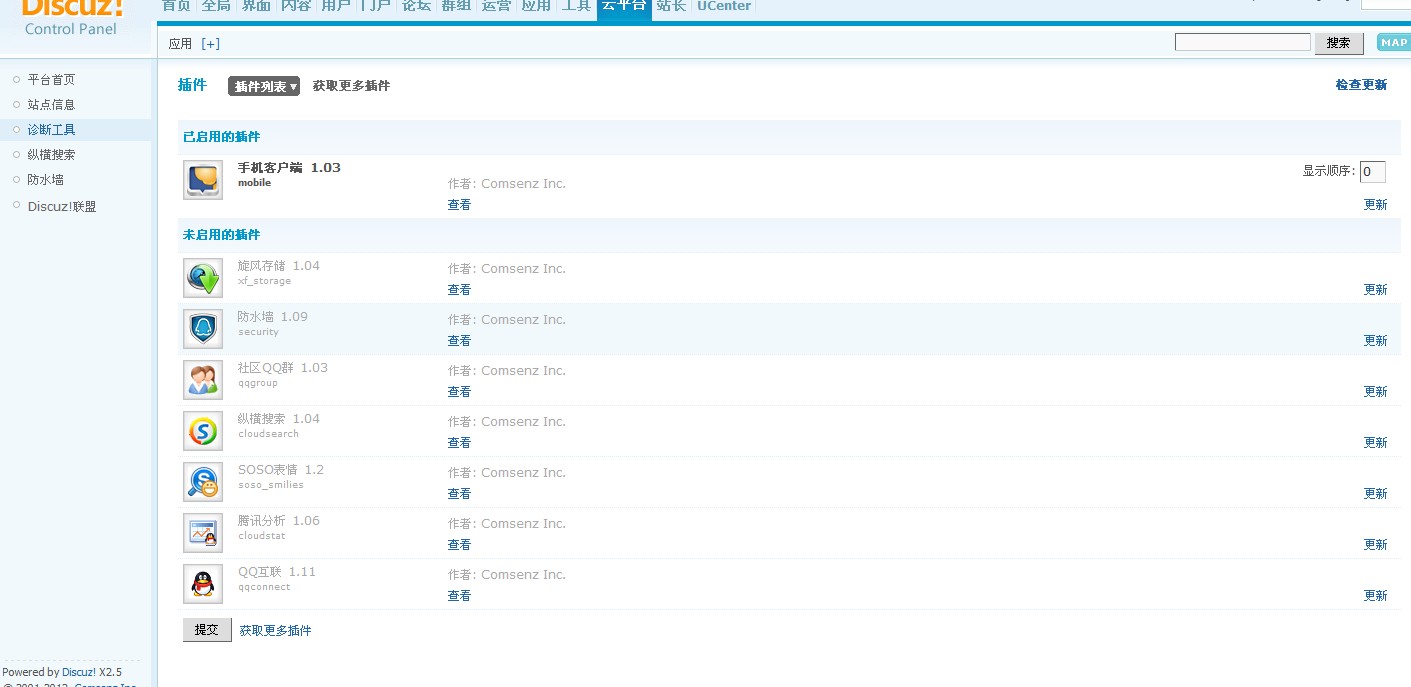
Task: Click 更新 for cloudsearch plugin
Action: (x=1376, y=443)
